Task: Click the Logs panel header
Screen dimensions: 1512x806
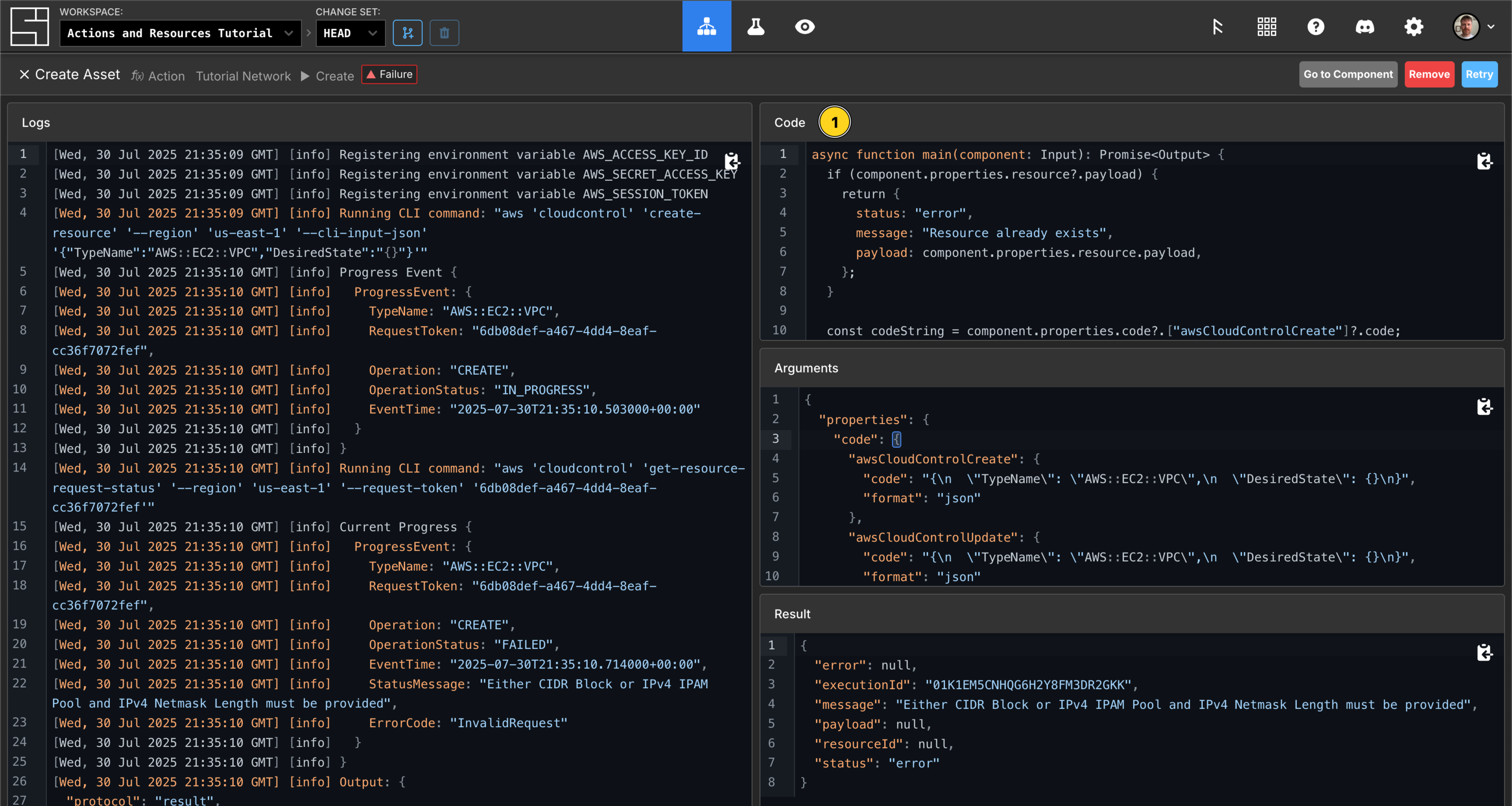Action: click(x=379, y=122)
